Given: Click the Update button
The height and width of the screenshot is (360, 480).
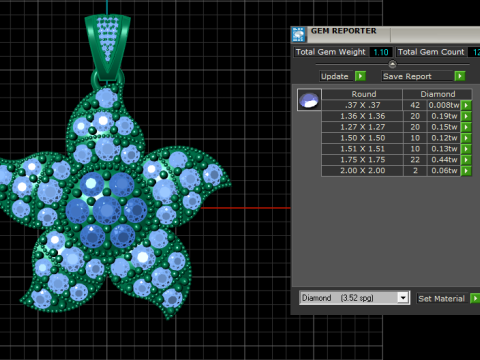Looking at the screenshot, I should click(335, 76).
